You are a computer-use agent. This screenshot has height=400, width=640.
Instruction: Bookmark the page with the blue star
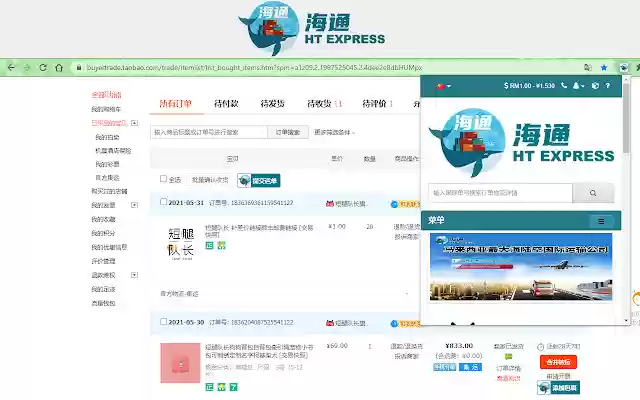pyautogui.click(x=604, y=67)
